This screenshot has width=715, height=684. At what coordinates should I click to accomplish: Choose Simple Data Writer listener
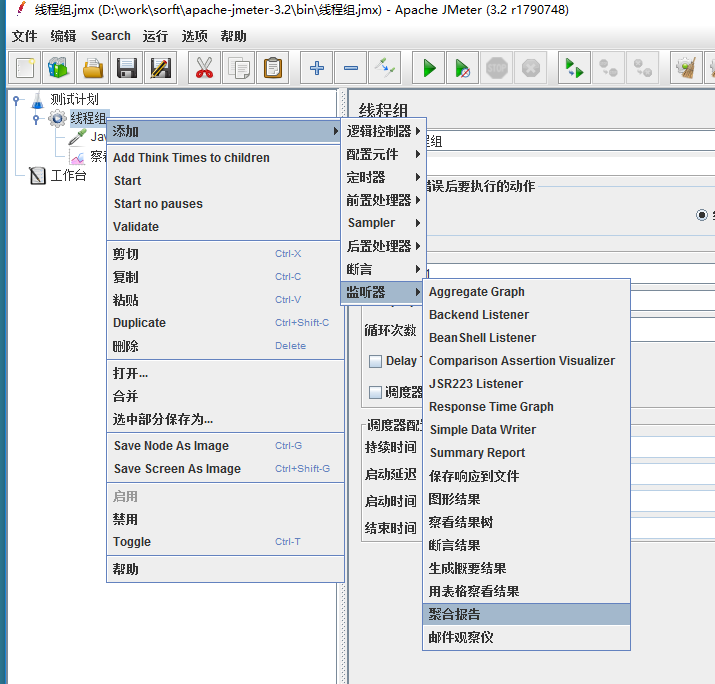coord(527,430)
